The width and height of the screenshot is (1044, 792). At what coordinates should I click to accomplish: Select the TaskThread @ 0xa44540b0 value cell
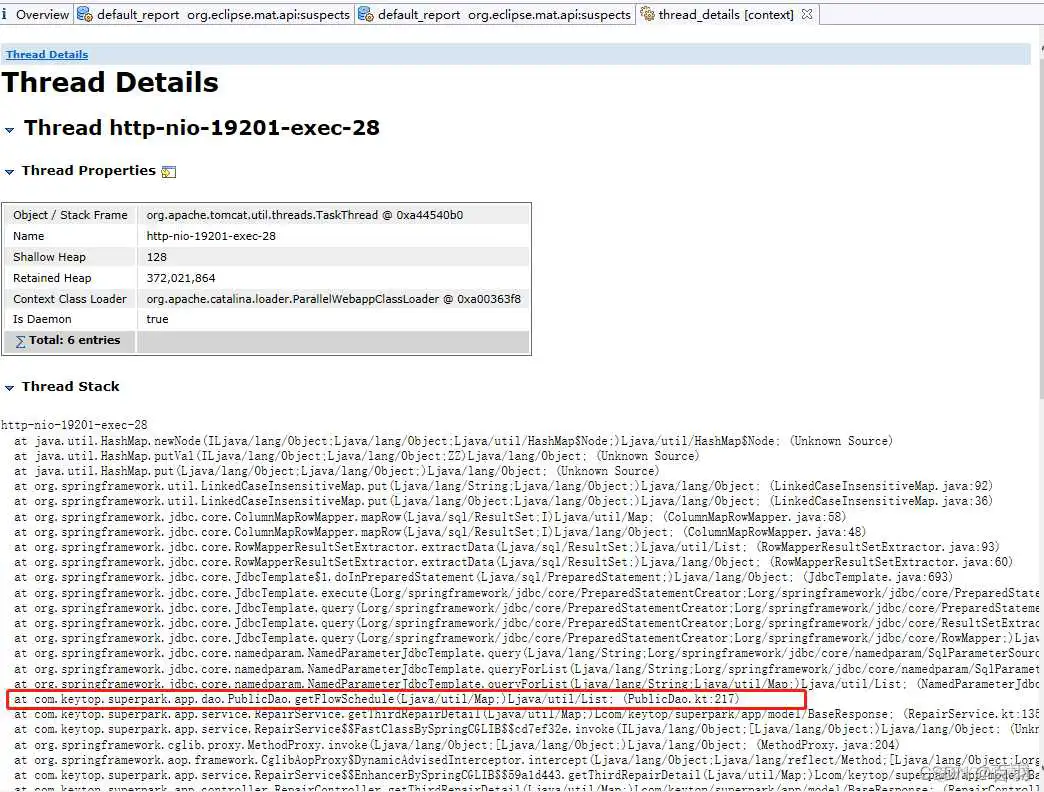(304, 215)
